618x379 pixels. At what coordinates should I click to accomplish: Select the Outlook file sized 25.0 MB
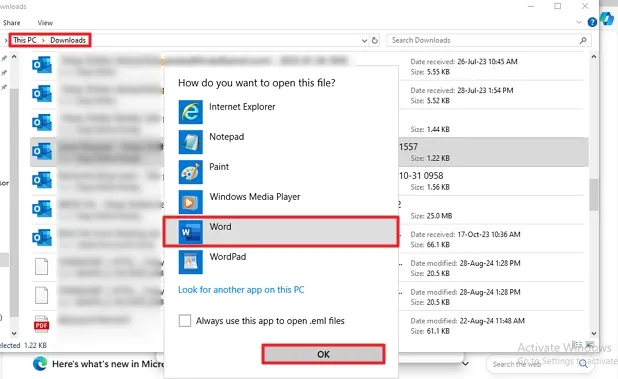click(42, 209)
